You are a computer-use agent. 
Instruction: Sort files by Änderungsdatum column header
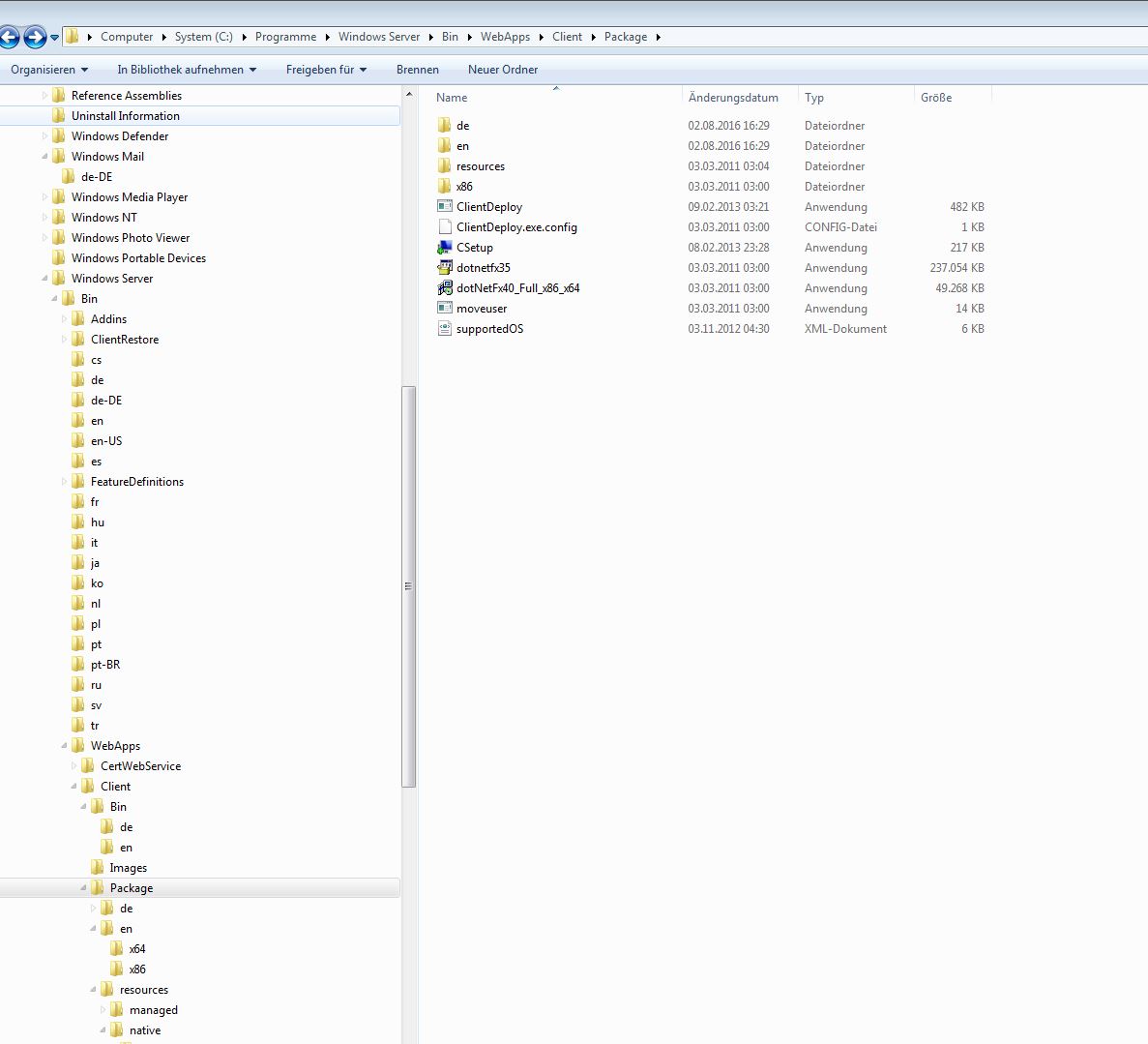pyautogui.click(x=733, y=98)
